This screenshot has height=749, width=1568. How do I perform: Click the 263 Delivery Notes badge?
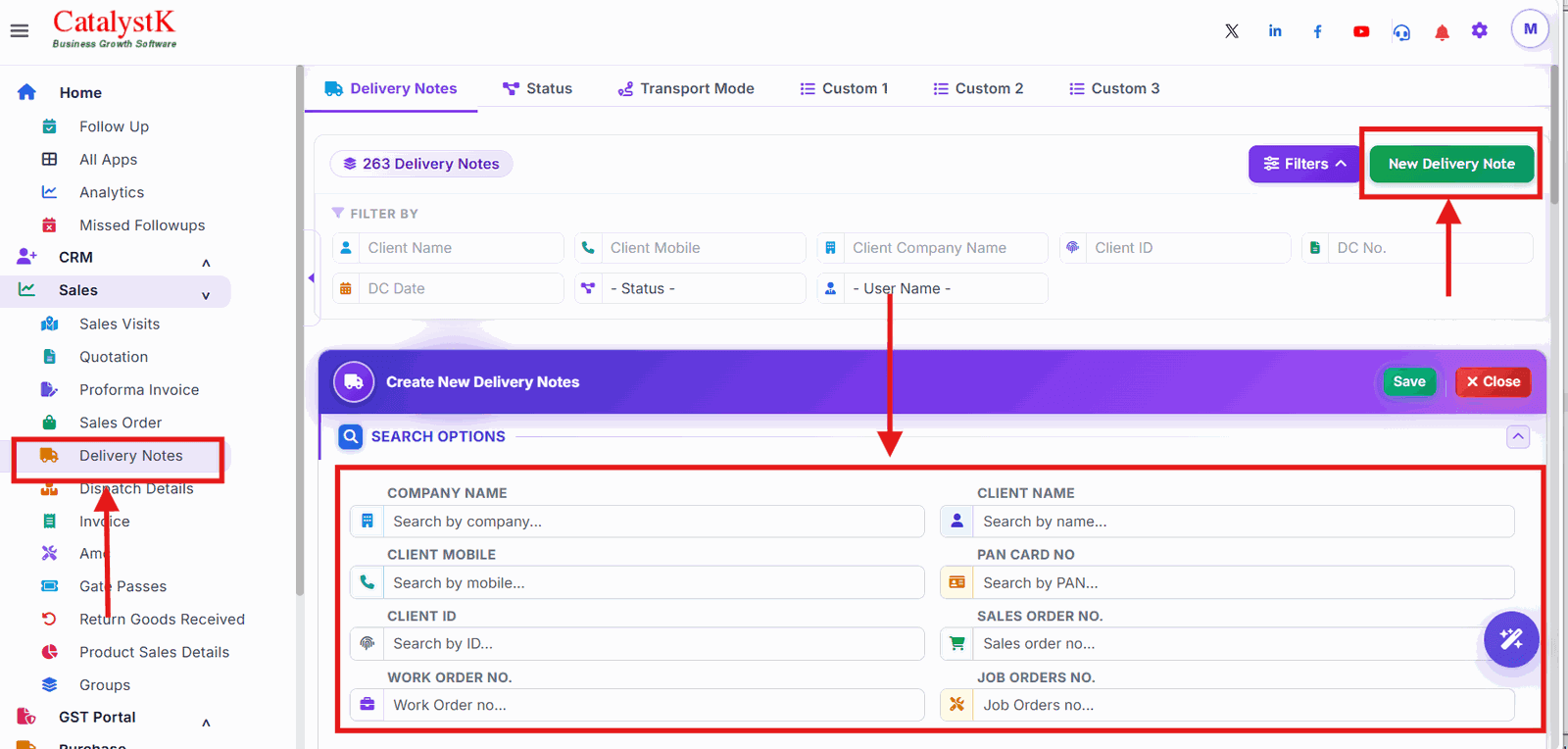(421, 164)
